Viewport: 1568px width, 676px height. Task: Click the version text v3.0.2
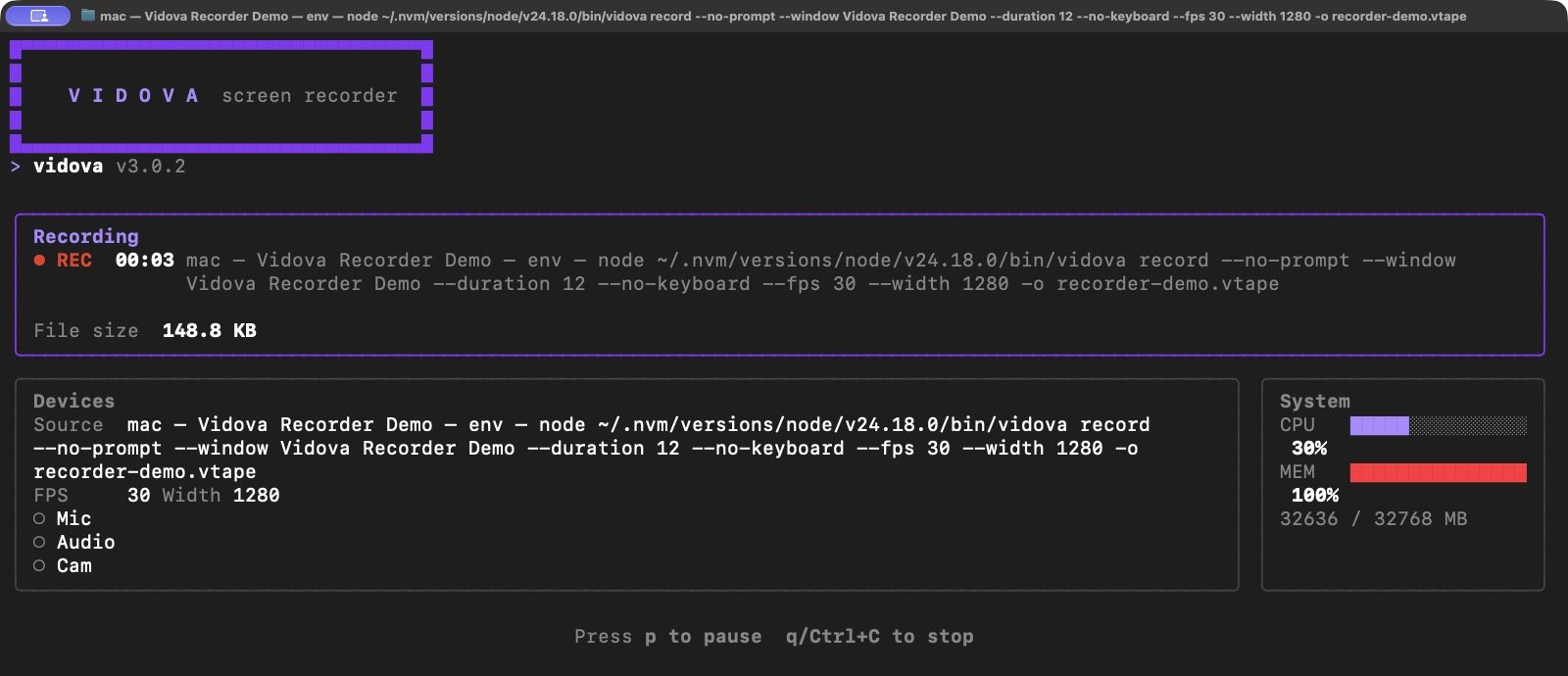151,167
